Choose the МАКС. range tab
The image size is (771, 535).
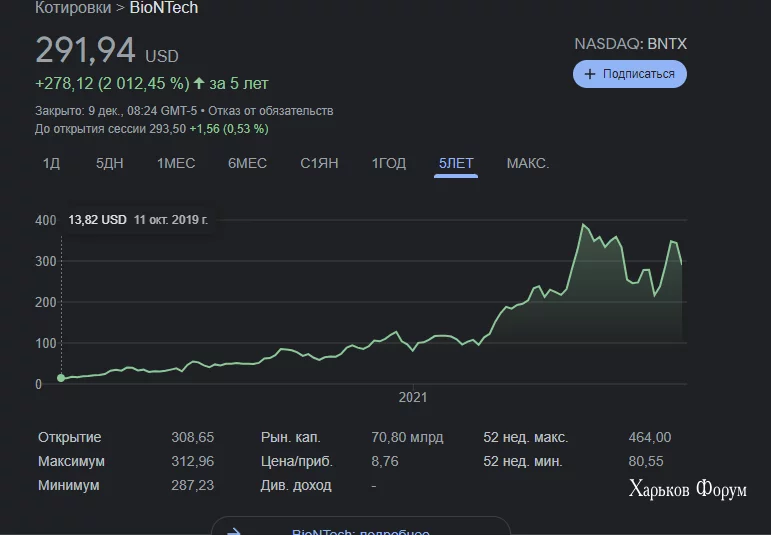528,163
